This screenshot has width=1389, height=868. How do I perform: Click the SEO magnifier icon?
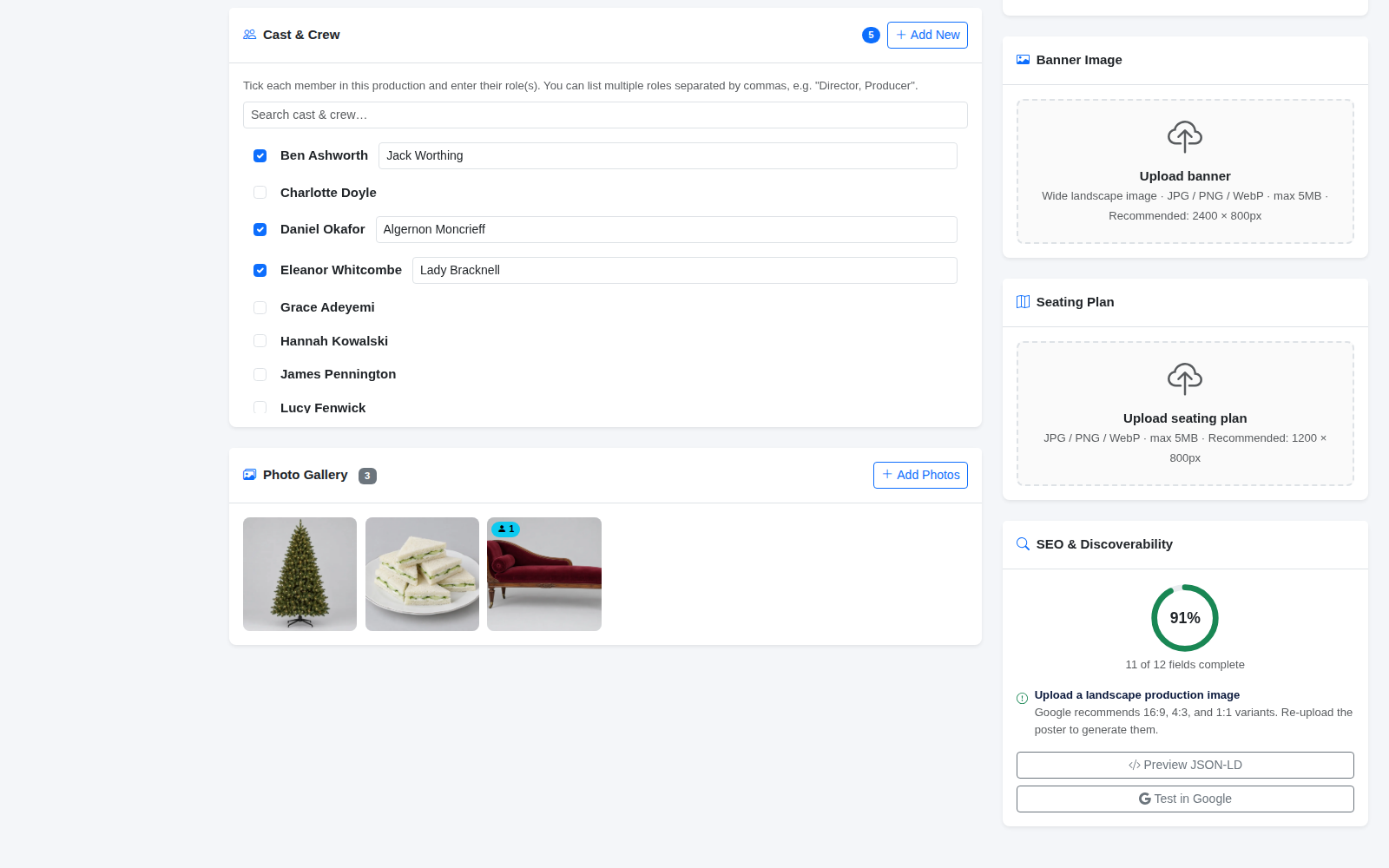click(1023, 544)
